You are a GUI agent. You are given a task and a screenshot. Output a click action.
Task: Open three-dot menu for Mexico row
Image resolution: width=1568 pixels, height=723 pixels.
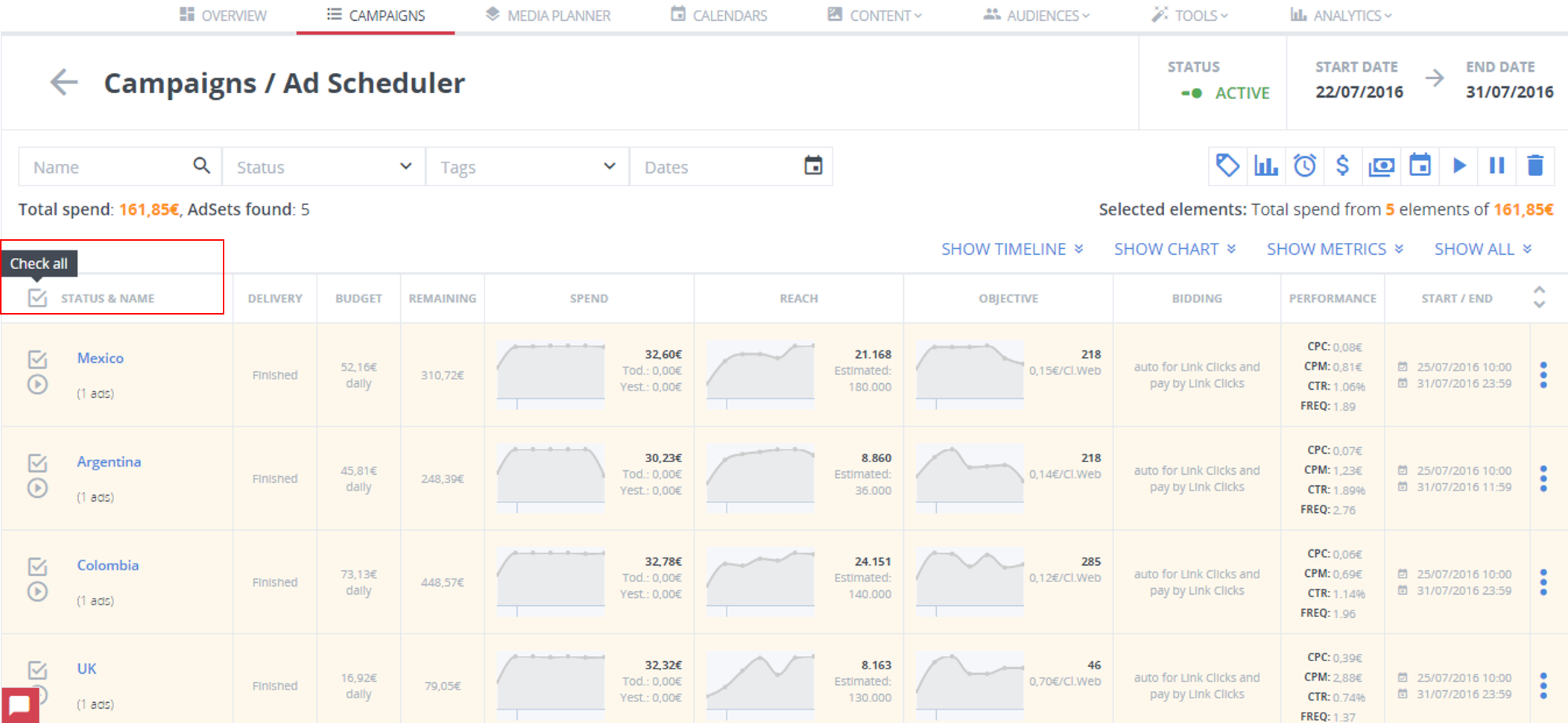[x=1543, y=375]
